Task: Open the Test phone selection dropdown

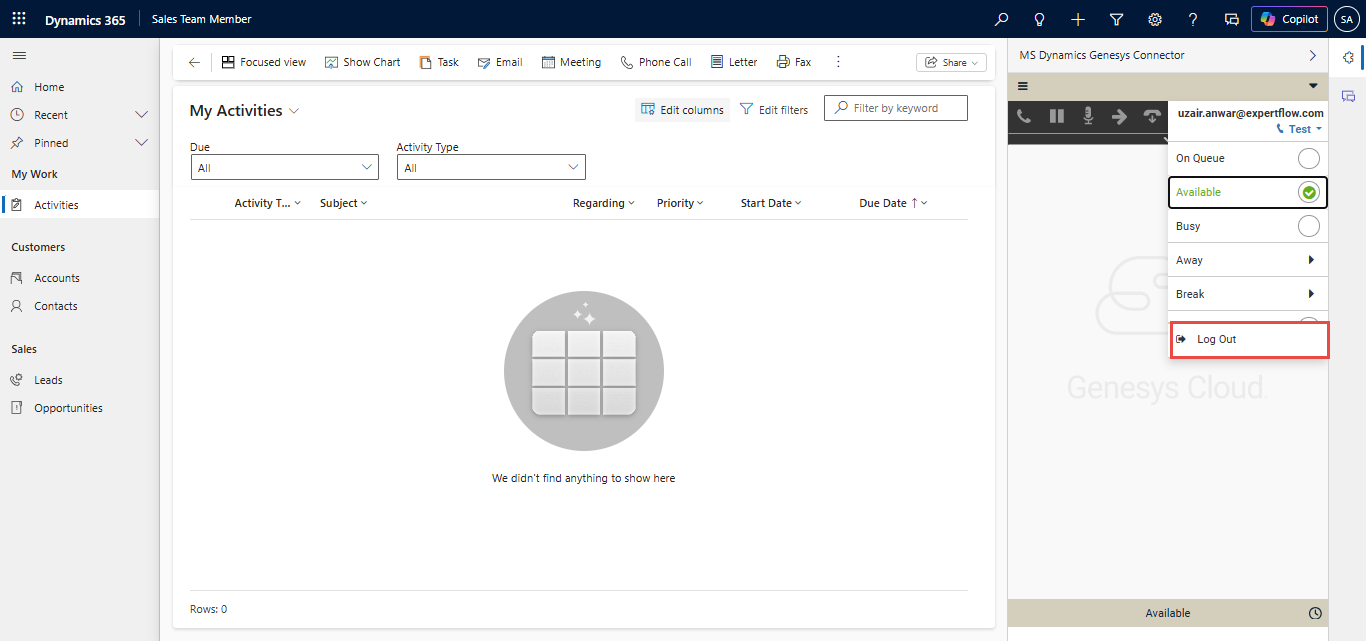Action: tap(1300, 129)
